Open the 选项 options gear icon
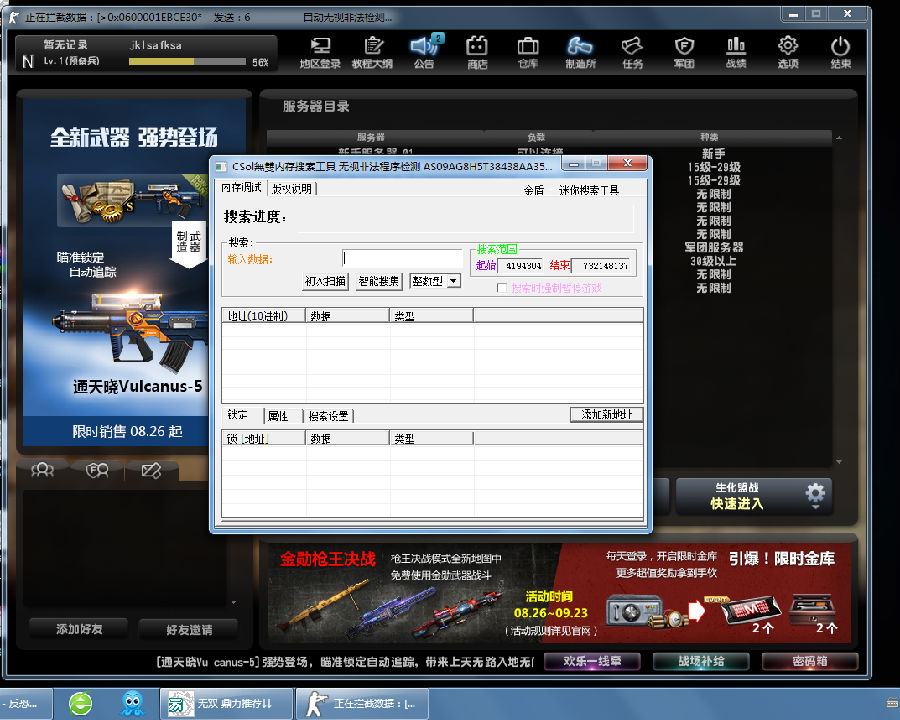This screenshot has height=720, width=900. tap(788, 52)
